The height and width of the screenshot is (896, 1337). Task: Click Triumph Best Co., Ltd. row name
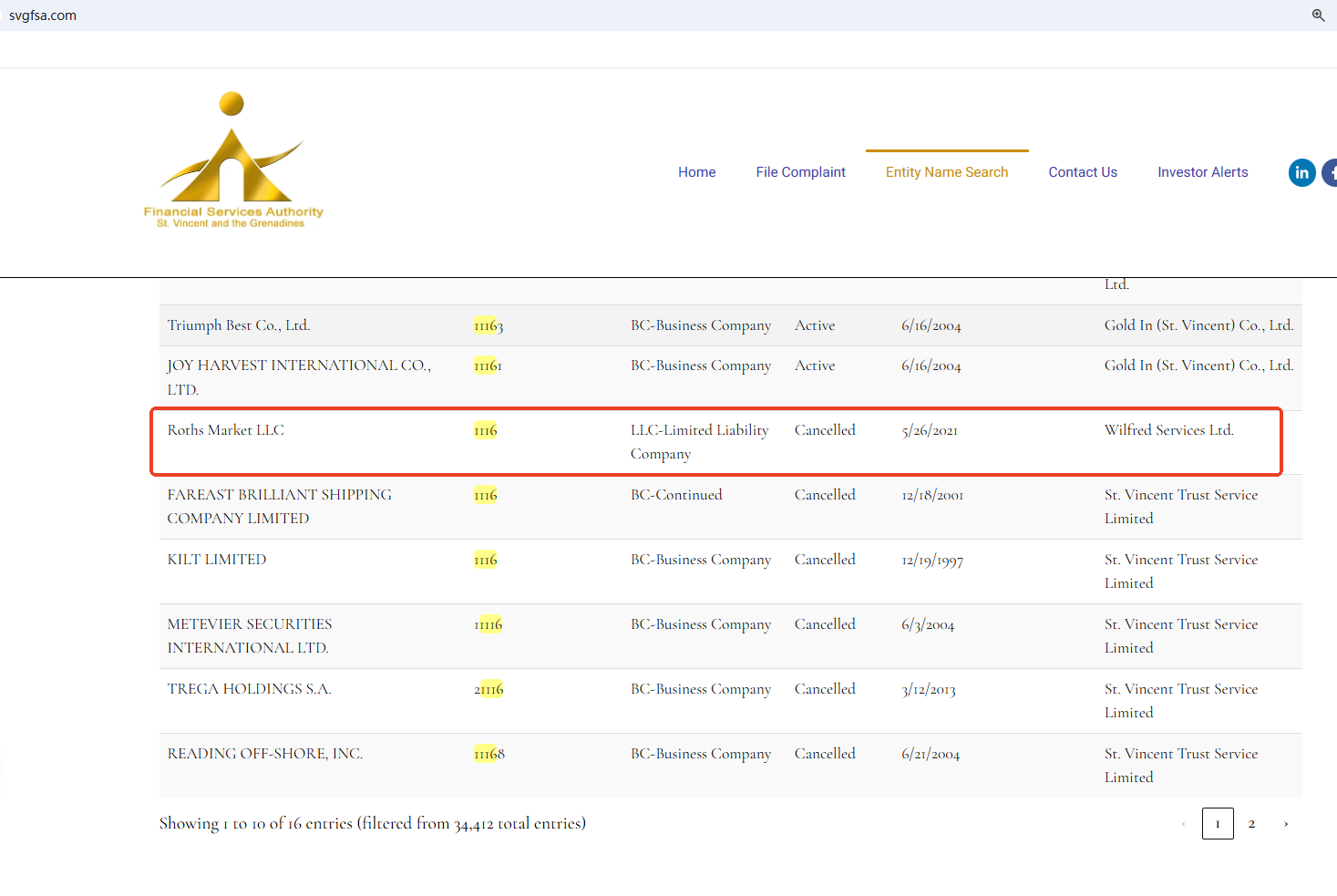point(239,325)
